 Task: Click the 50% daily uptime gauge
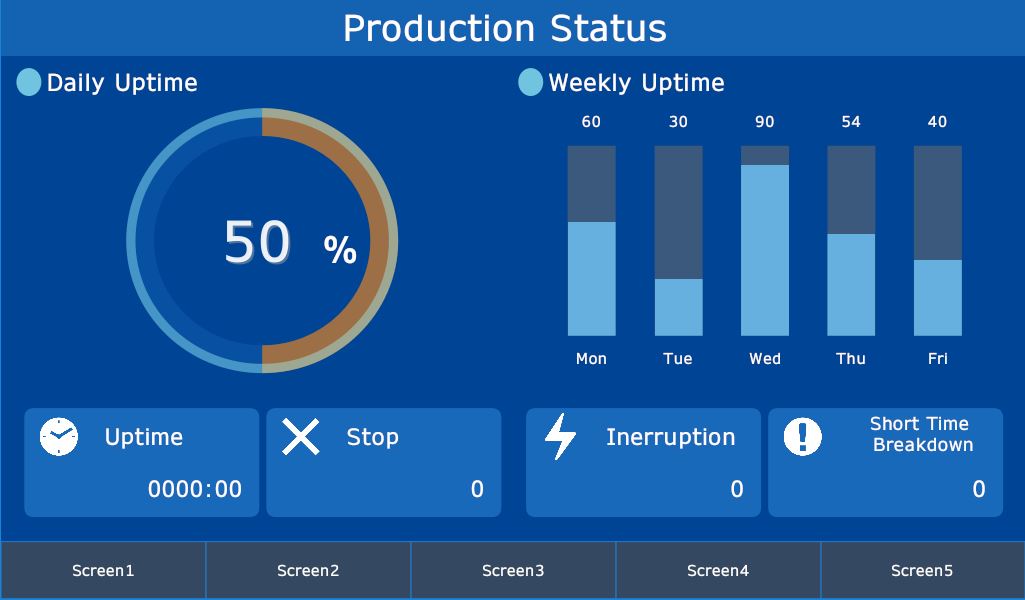[262, 241]
